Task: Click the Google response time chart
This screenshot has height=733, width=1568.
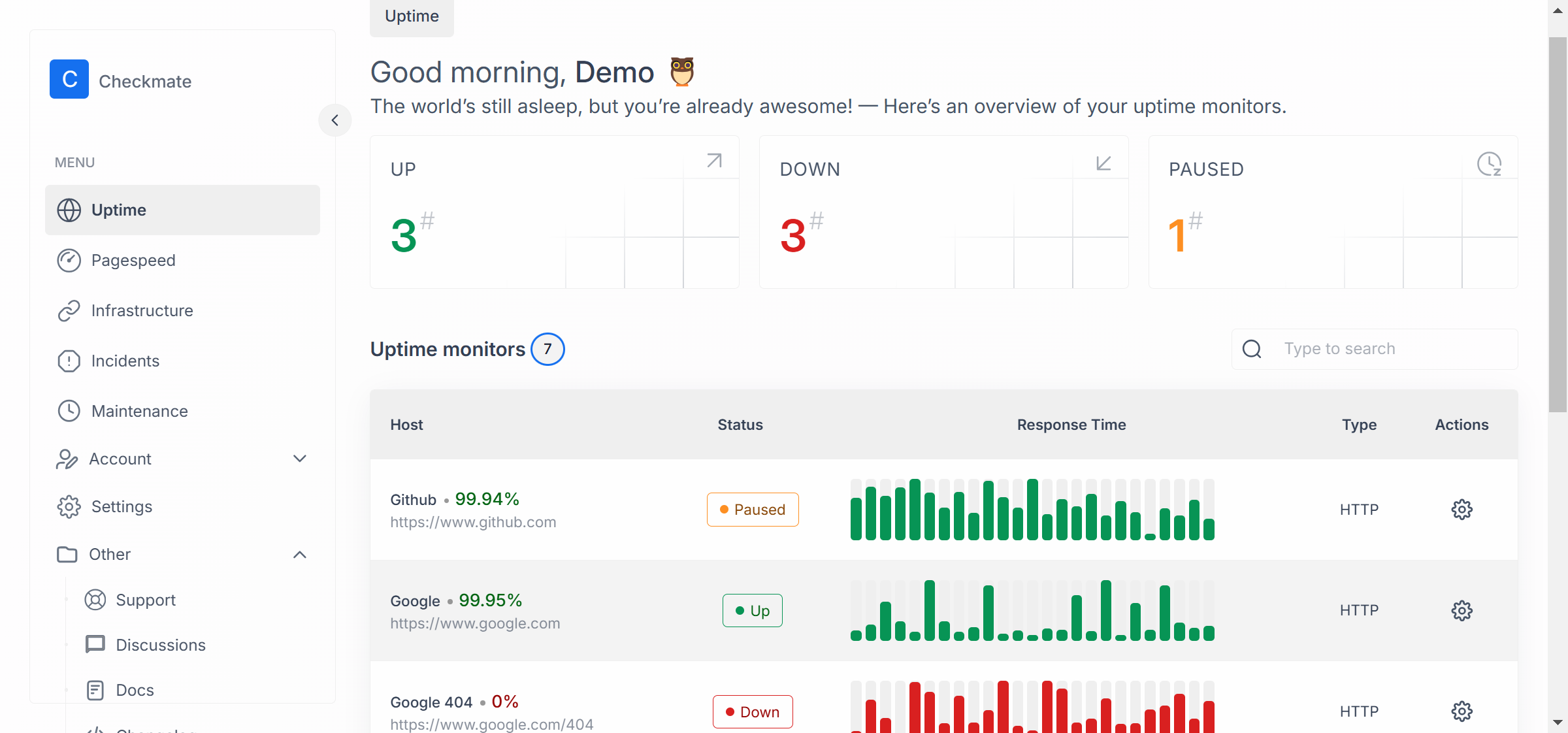Action: pos(1032,611)
